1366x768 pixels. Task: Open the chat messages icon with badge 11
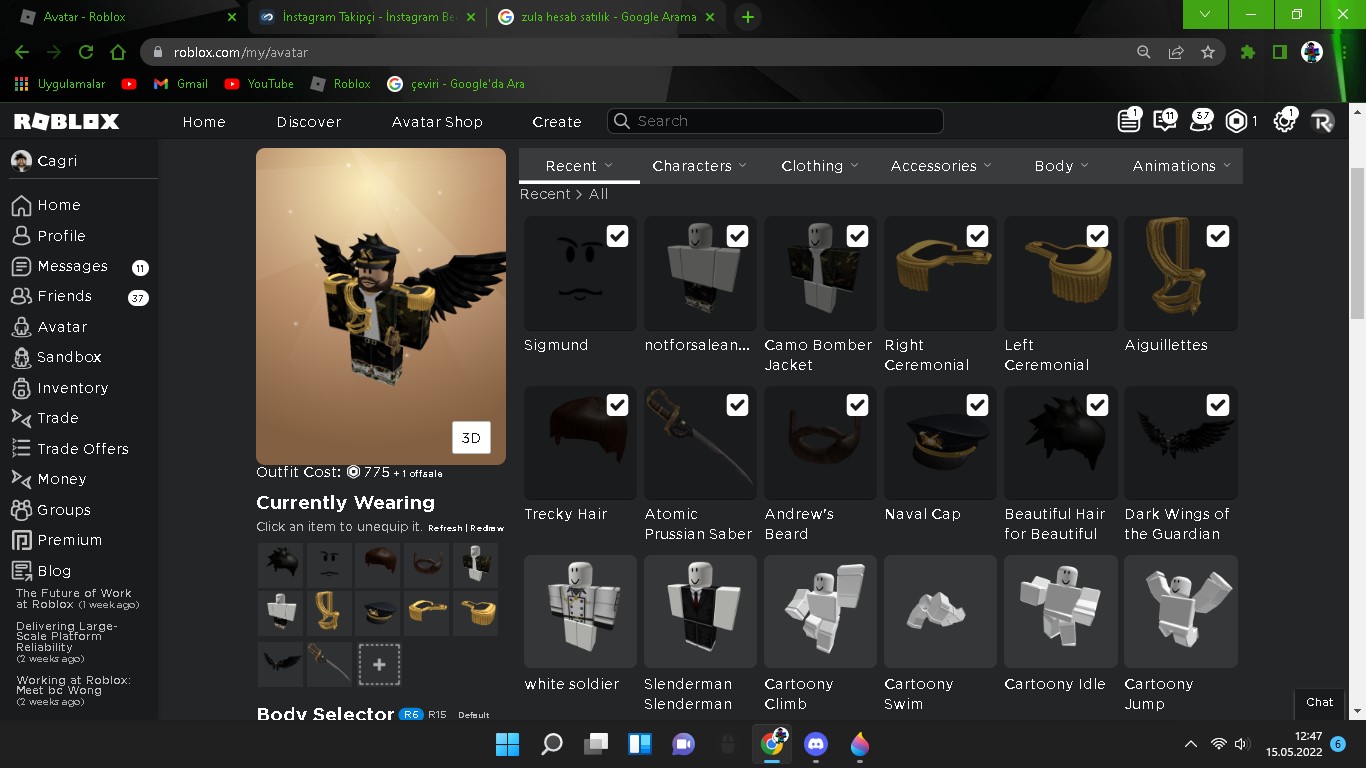[1165, 121]
